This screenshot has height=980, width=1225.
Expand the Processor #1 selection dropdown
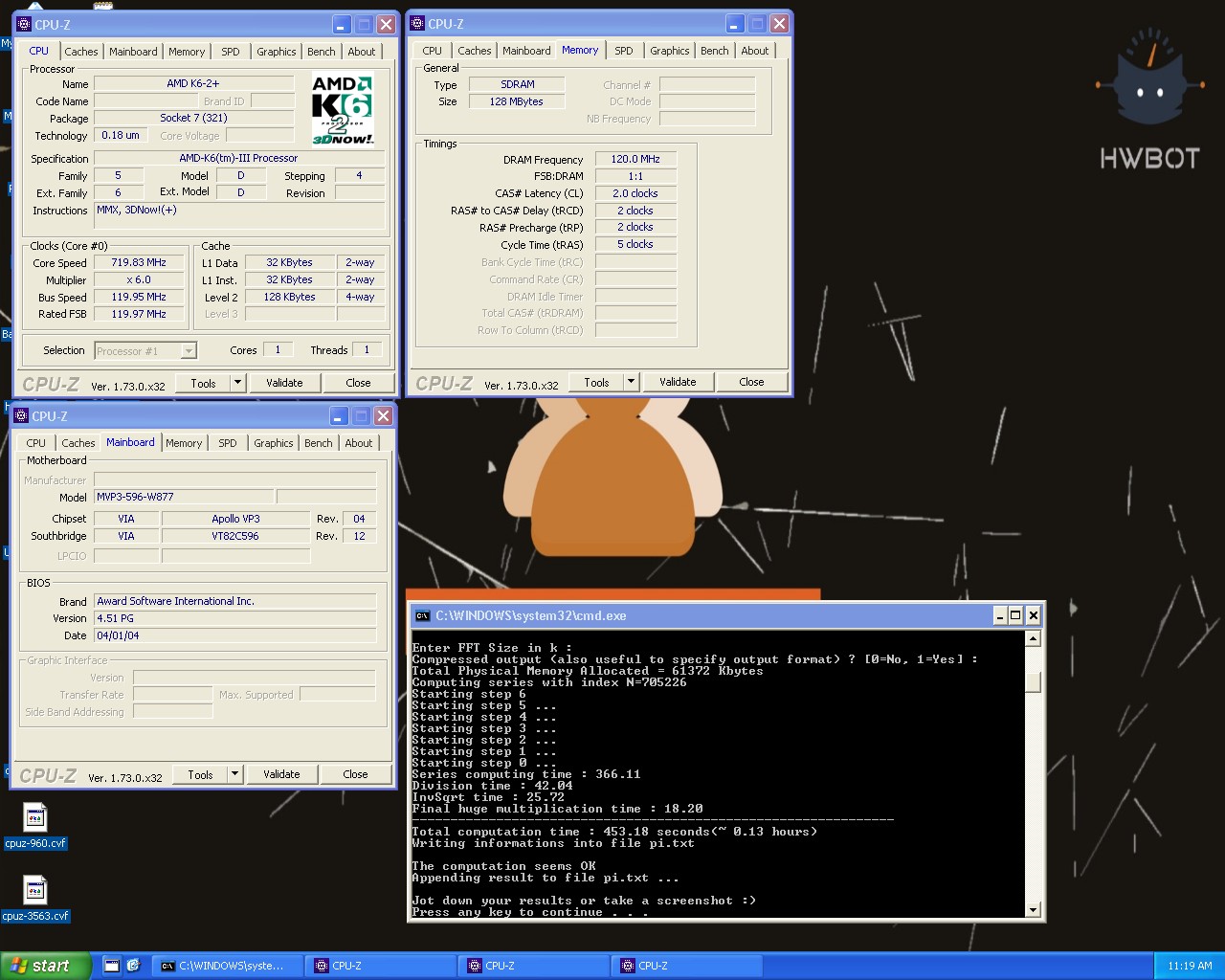click(189, 351)
